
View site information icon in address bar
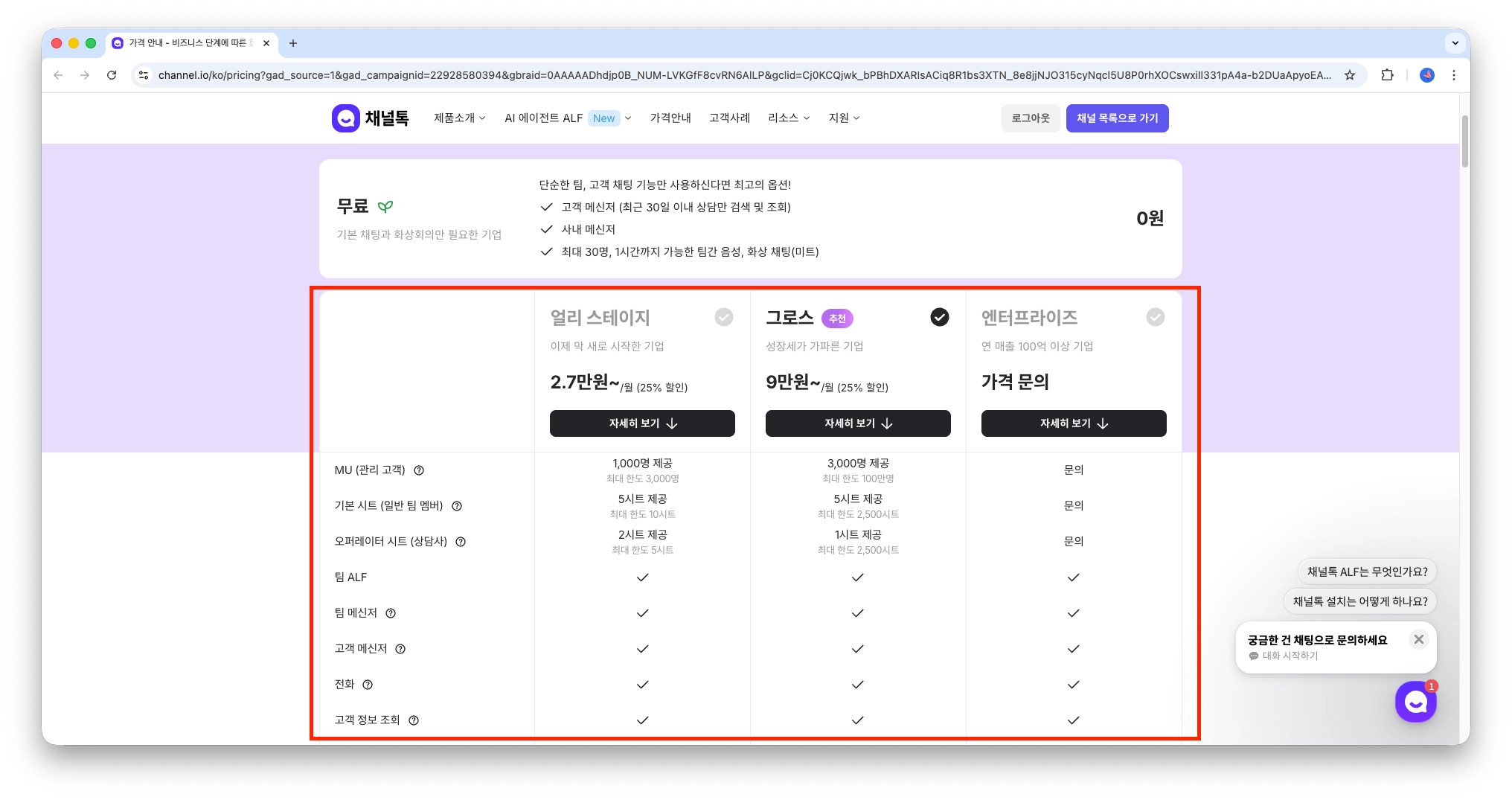(144, 75)
